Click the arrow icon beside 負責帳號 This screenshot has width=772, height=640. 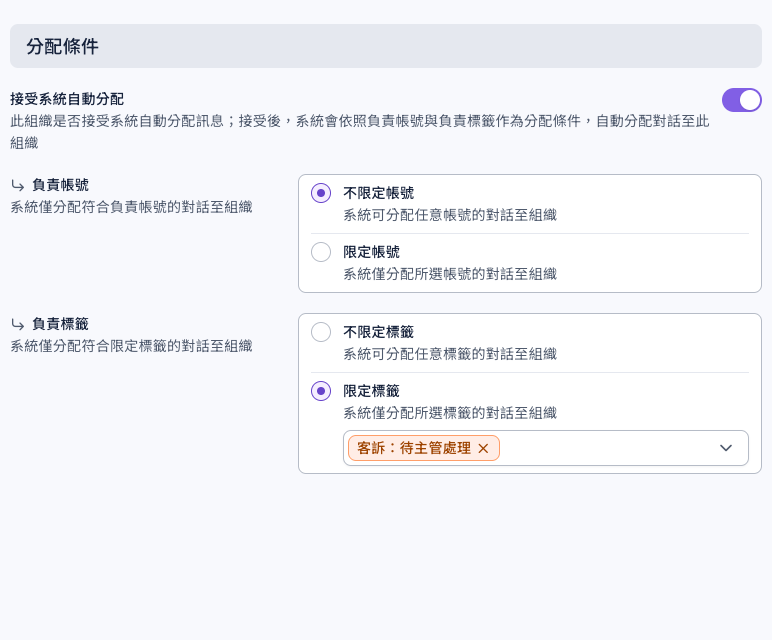[x=18, y=186]
